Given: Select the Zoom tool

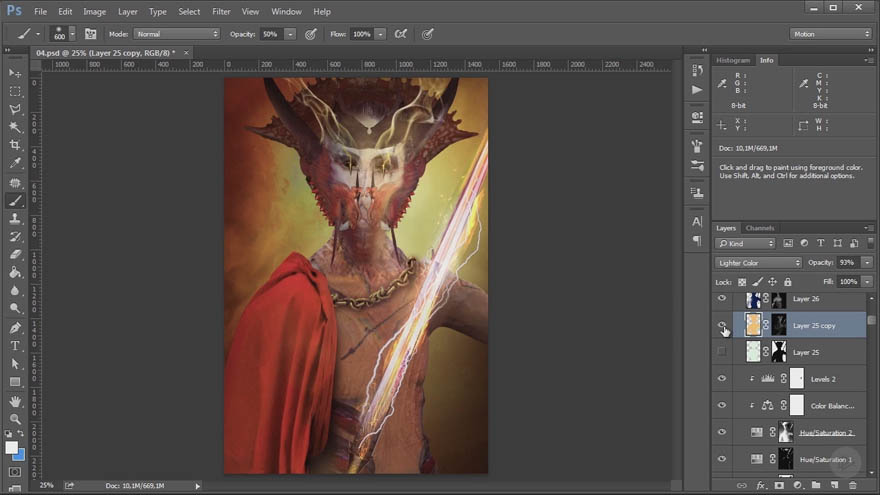Looking at the screenshot, I should pos(15,419).
